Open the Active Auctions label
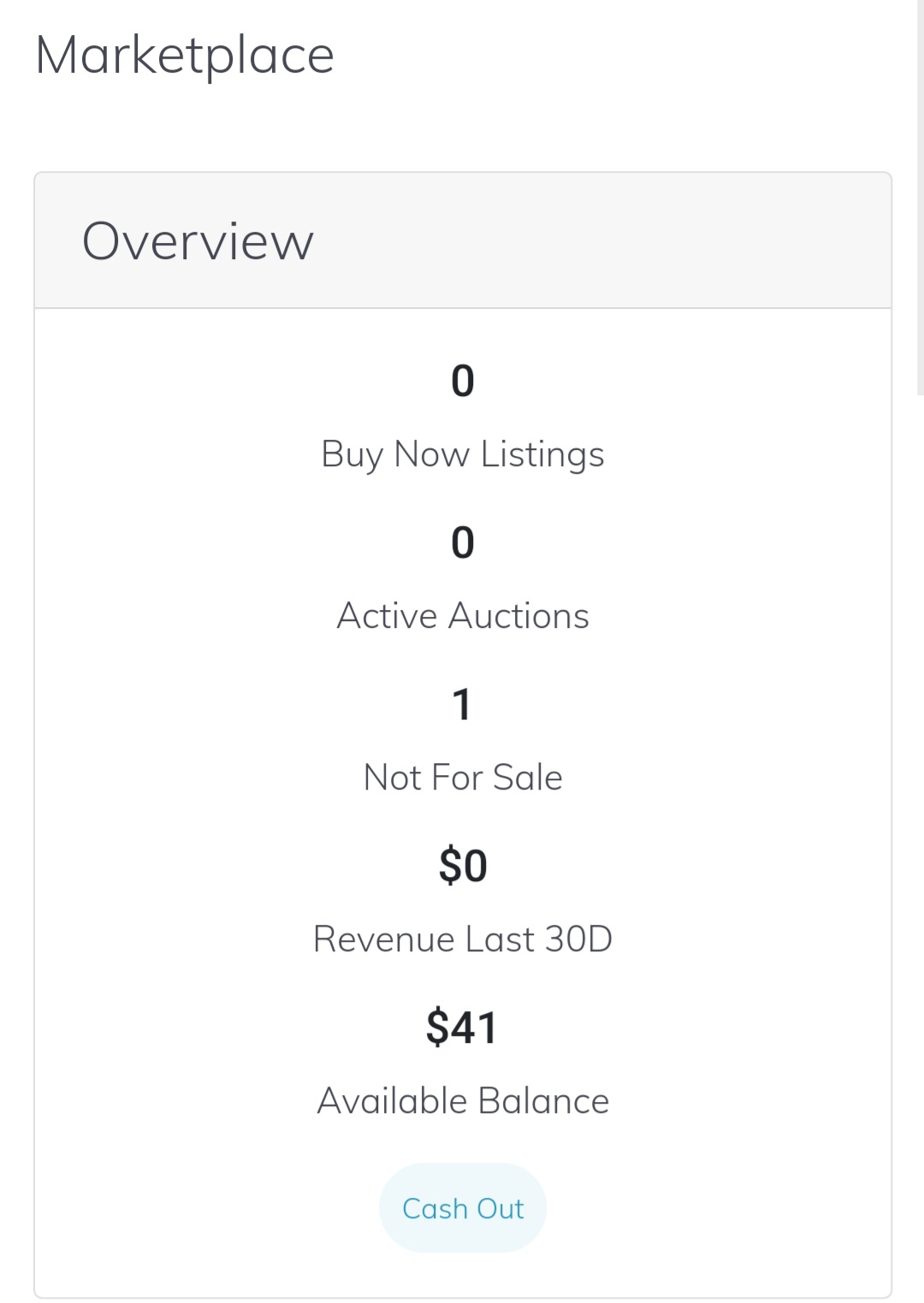This screenshot has width=924, height=1303. click(463, 616)
